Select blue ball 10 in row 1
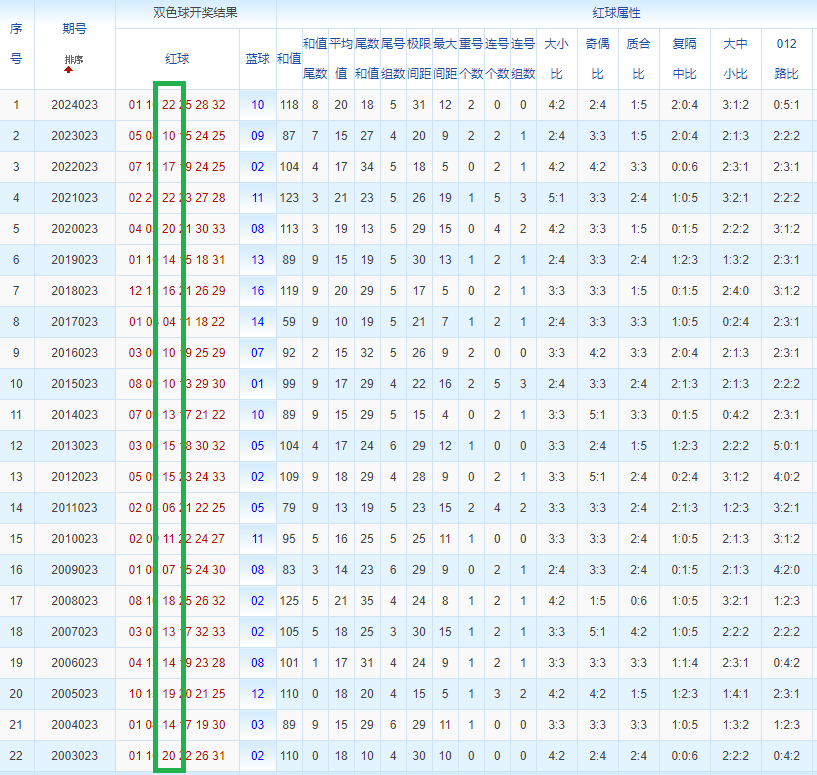The width and height of the screenshot is (817, 775). click(x=257, y=105)
